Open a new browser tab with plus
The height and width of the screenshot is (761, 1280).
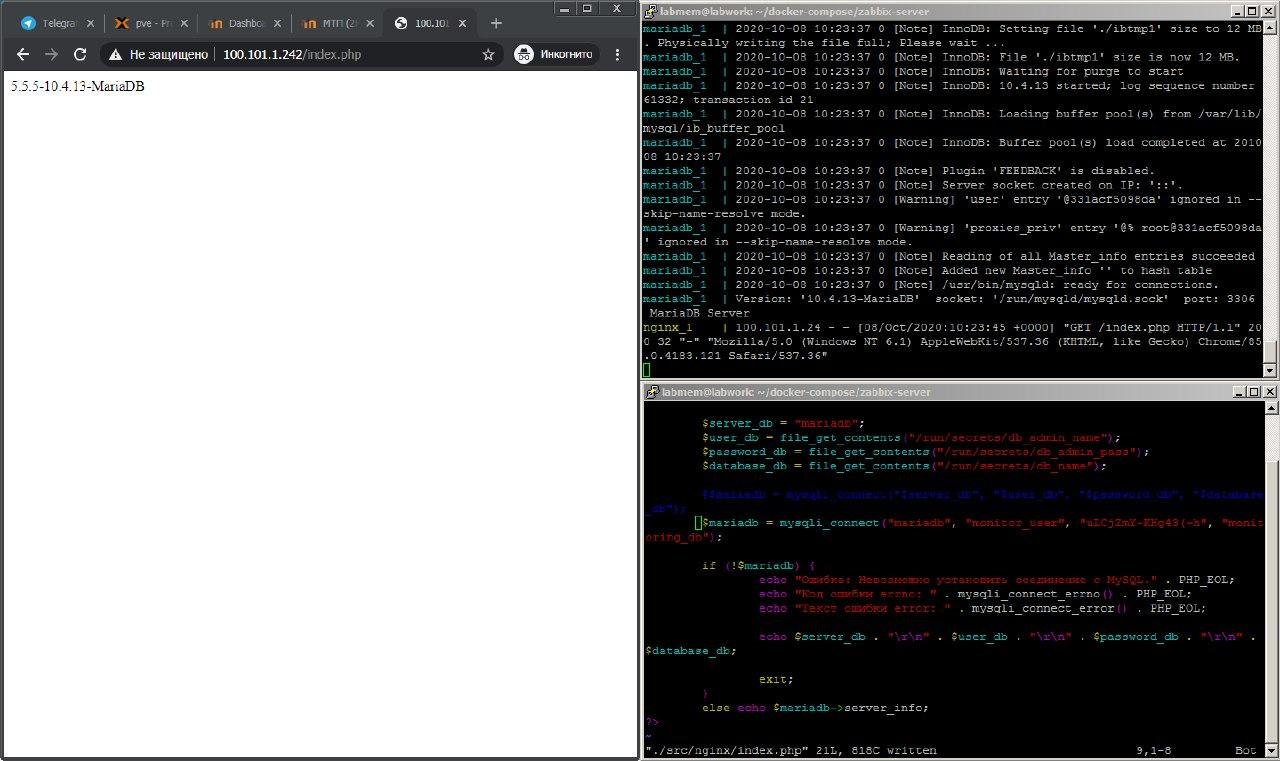(497, 23)
